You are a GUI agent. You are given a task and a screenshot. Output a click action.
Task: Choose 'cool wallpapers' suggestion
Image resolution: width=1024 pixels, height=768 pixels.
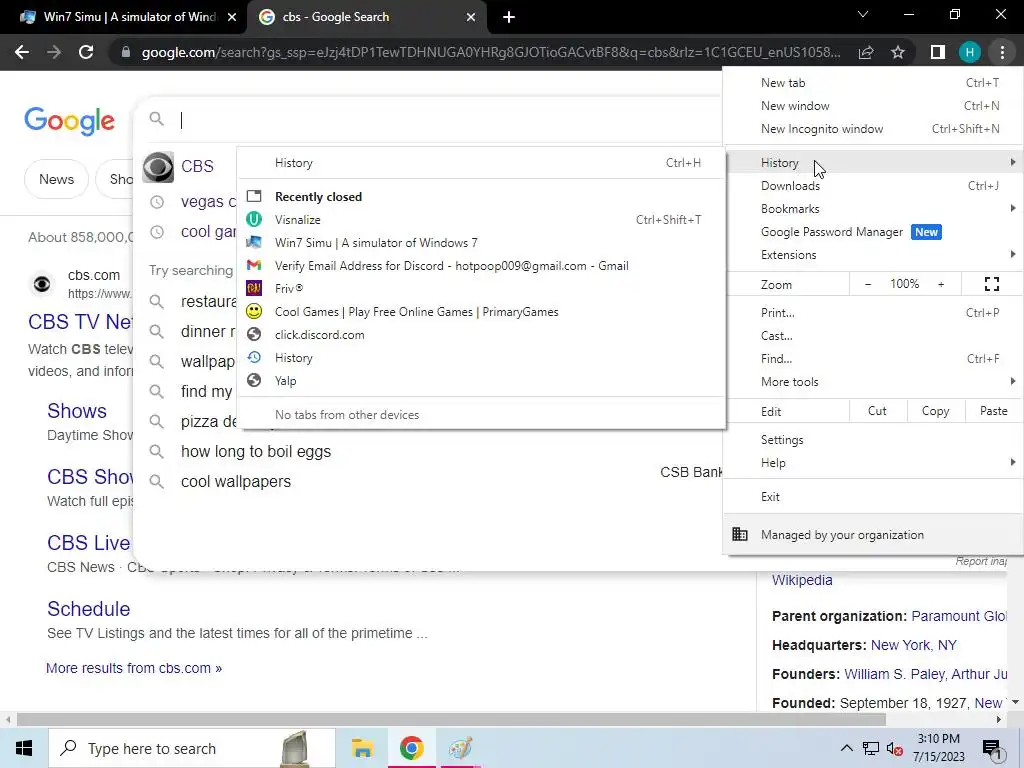[x=236, y=481]
